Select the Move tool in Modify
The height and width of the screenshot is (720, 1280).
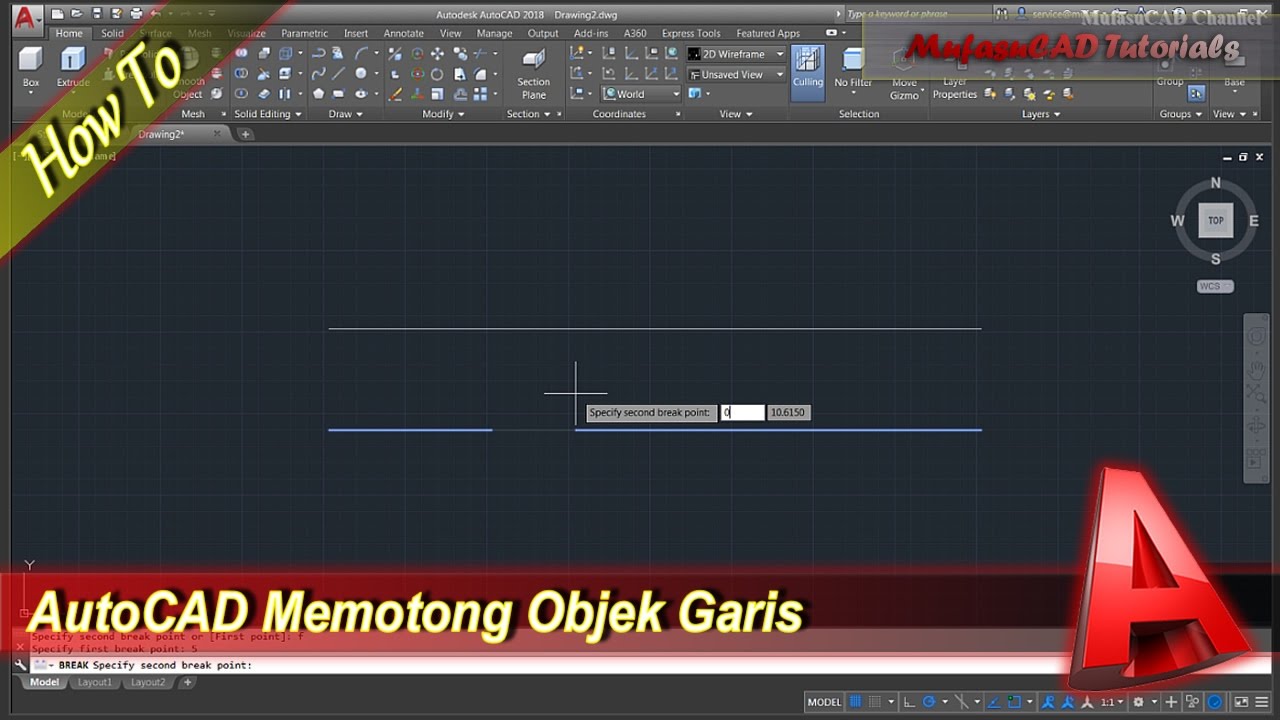[437, 54]
